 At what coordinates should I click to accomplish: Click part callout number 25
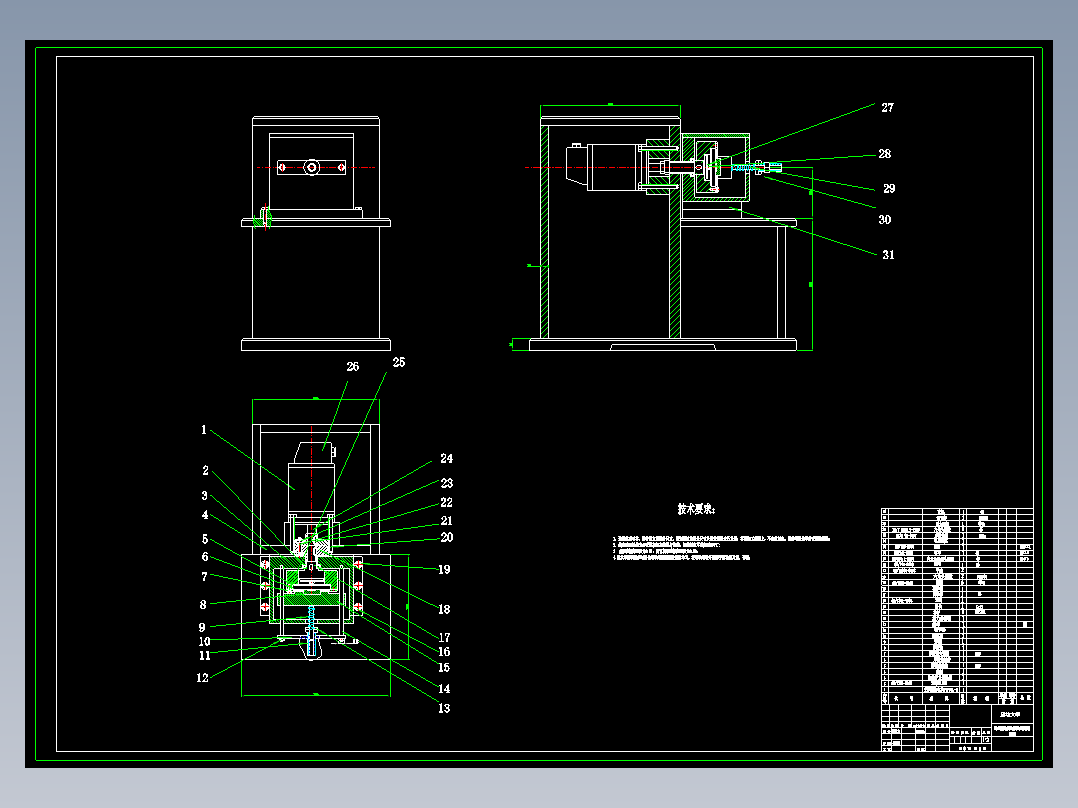pos(399,362)
